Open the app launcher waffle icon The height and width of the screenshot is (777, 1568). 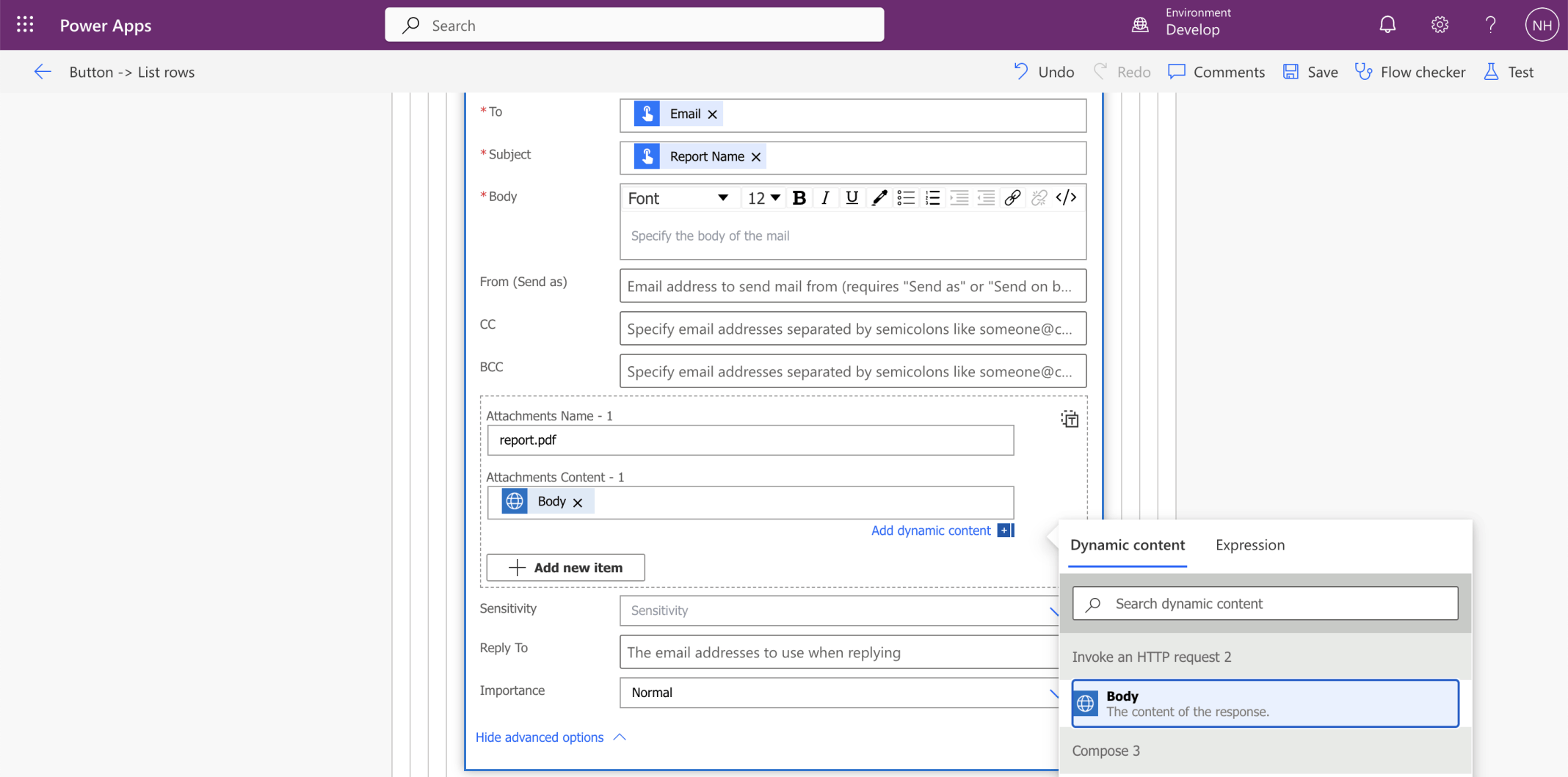25,25
